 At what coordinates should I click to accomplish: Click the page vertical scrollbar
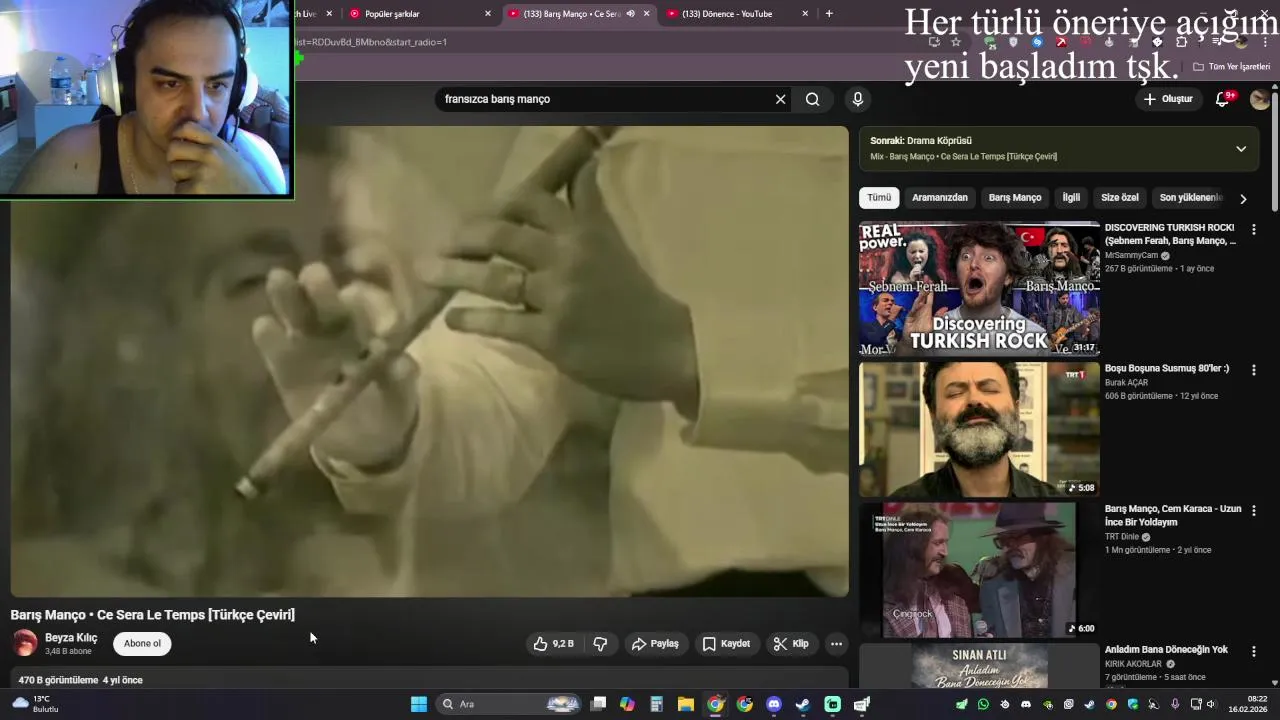pos(1274,150)
